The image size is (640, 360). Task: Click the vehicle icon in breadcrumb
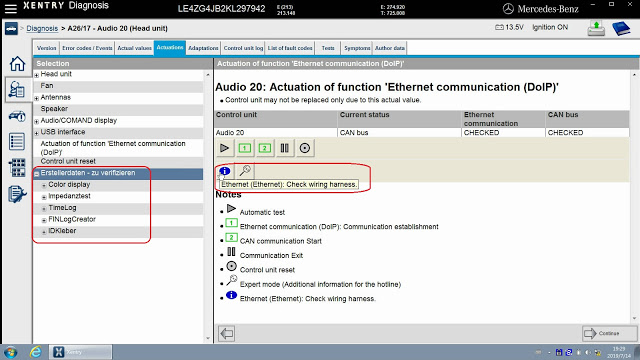(11, 29)
